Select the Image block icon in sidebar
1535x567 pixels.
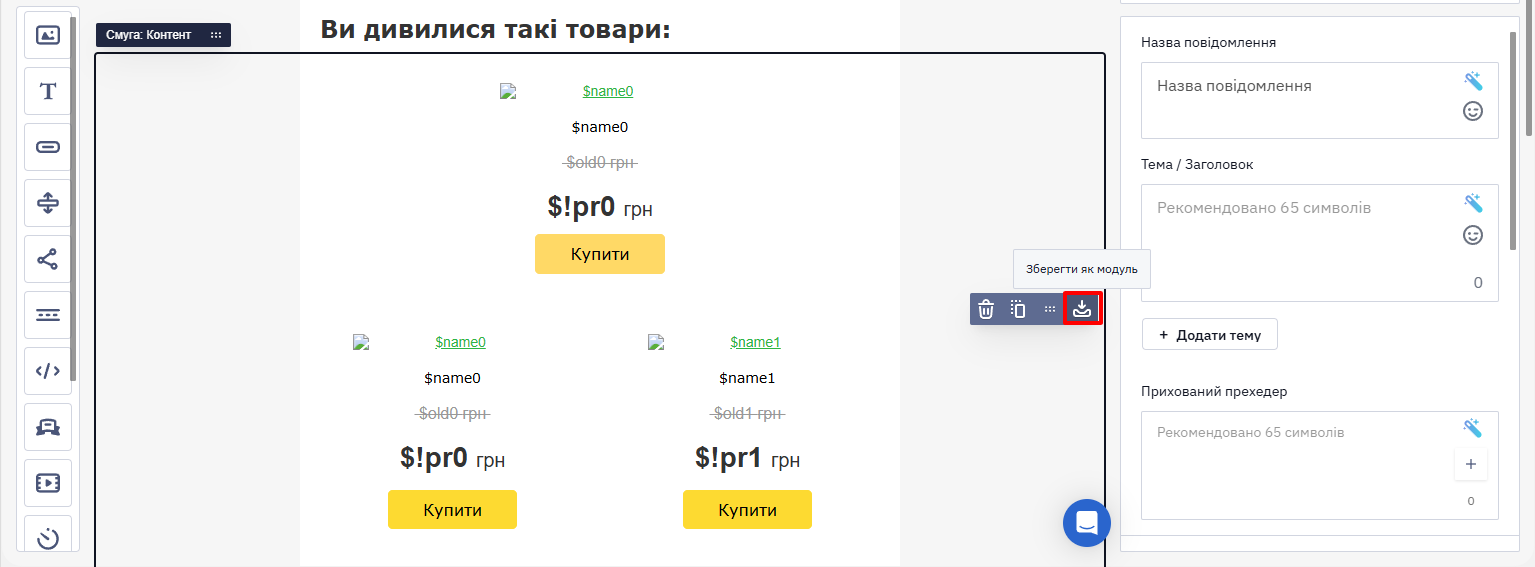[x=48, y=35]
